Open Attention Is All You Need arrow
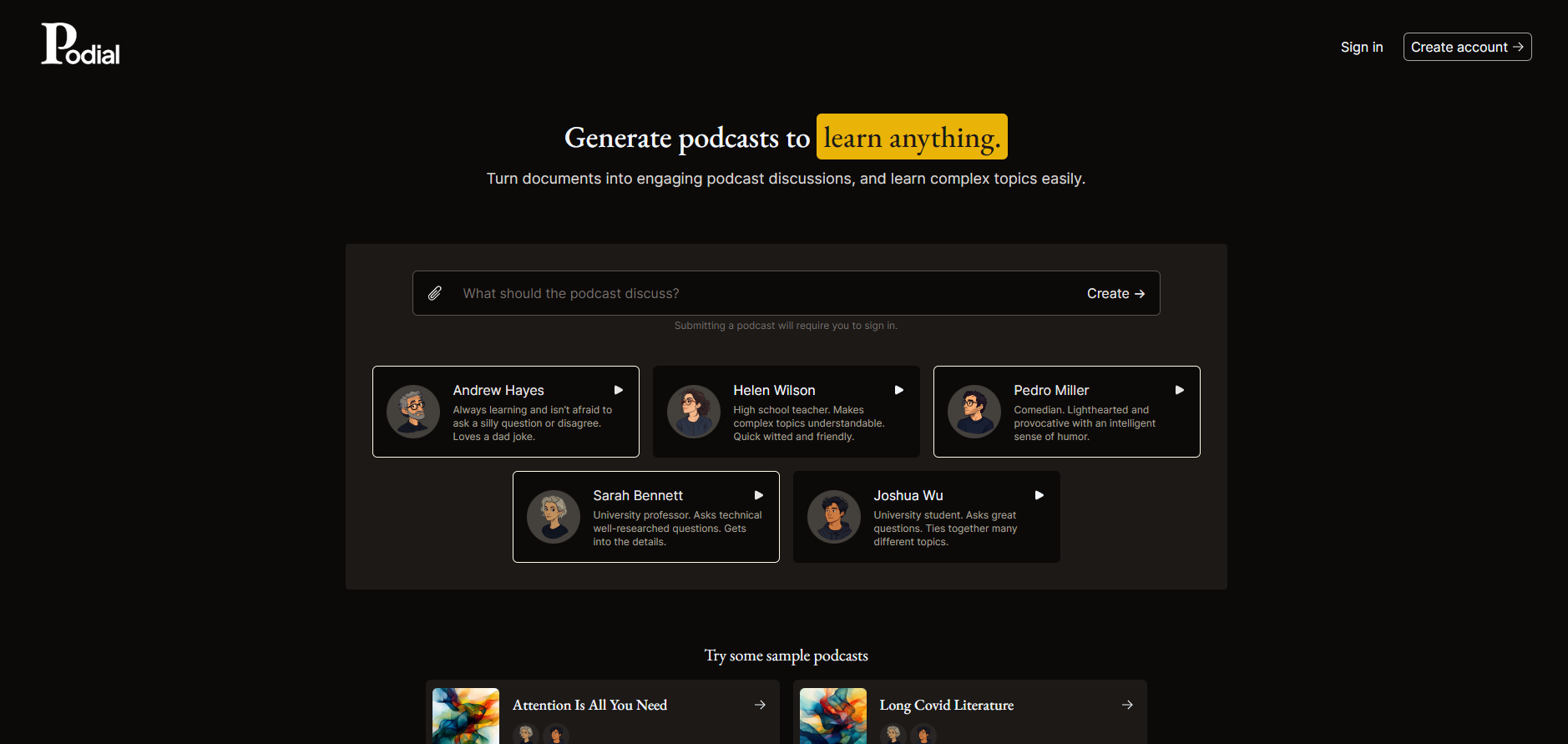This screenshot has width=1568, height=744. (760, 705)
